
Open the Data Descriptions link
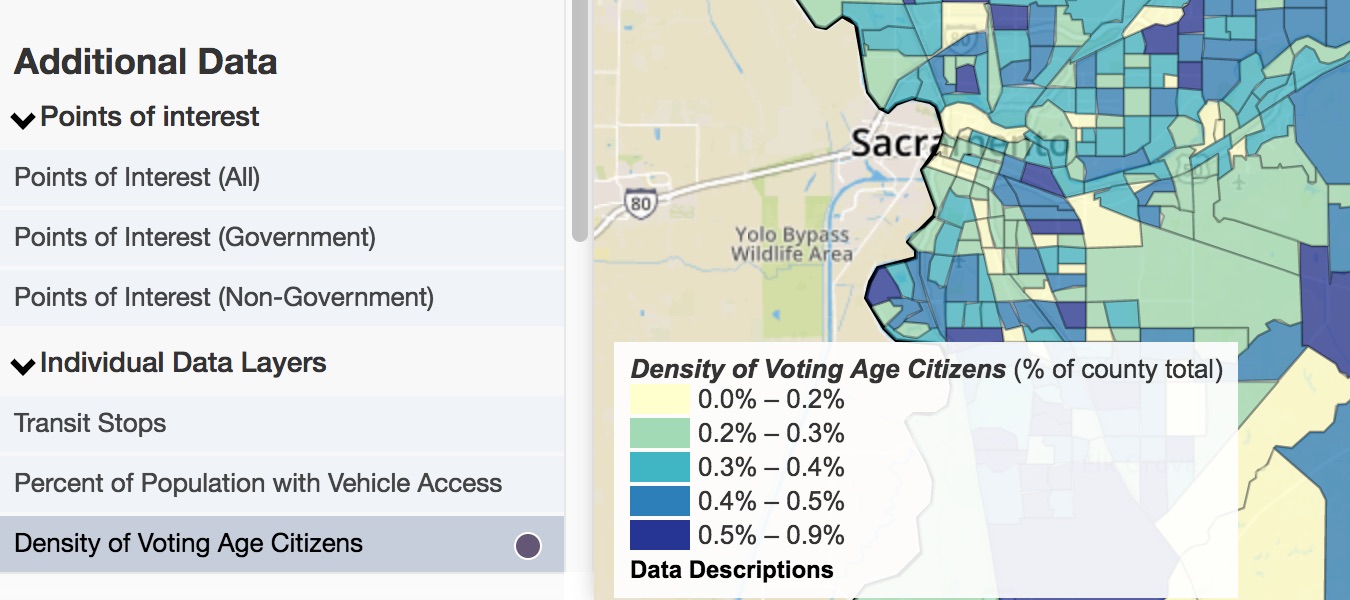point(732,569)
